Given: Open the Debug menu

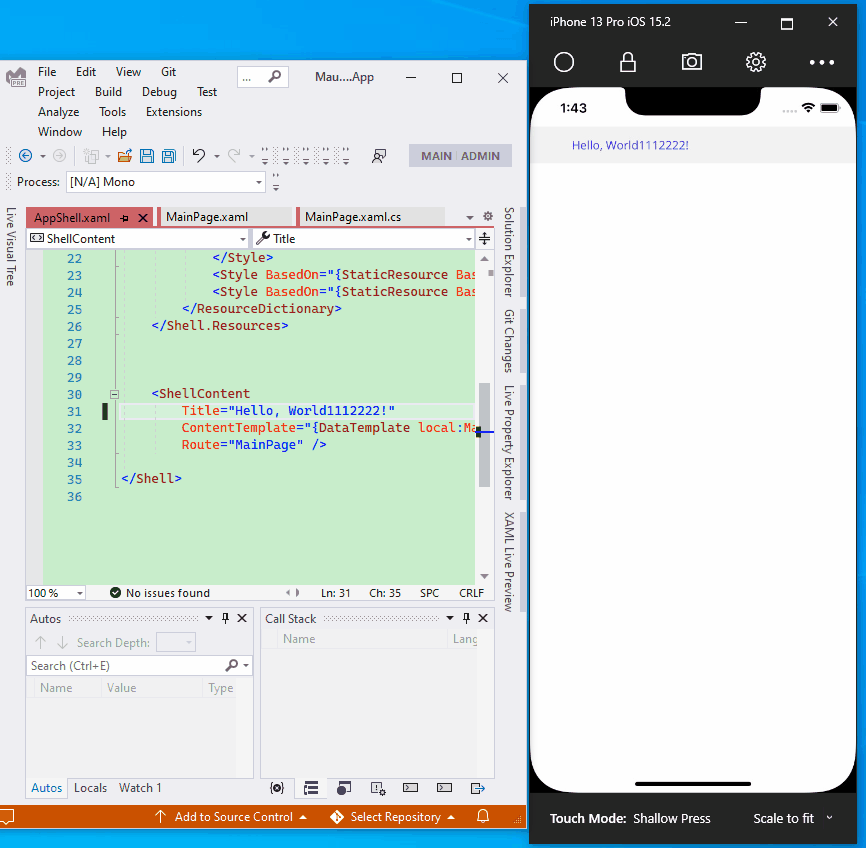Looking at the screenshot, I should 159,92.
